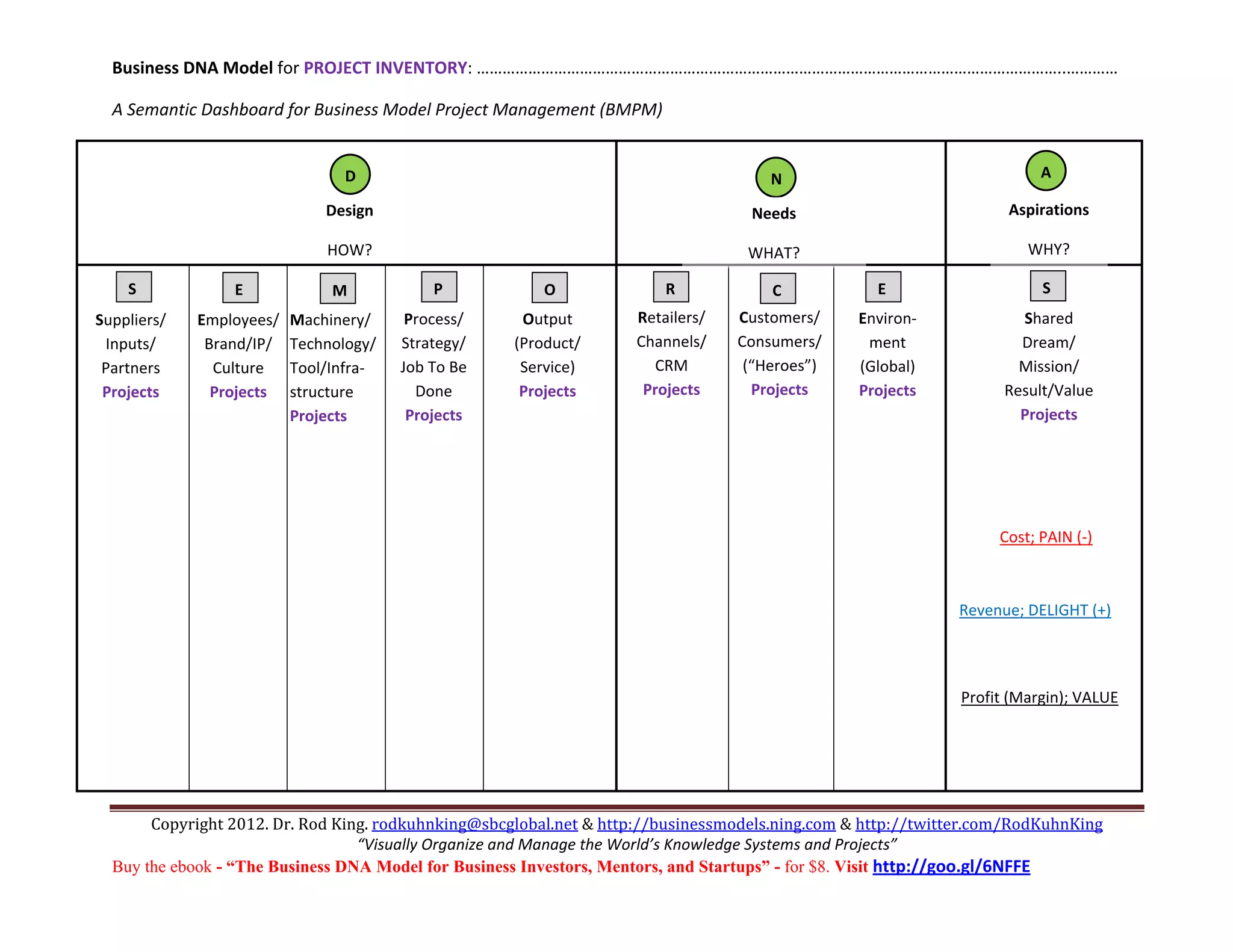Select the S box above Shared Dream
Screen dimensions: 1233x952
[1048, 286]
